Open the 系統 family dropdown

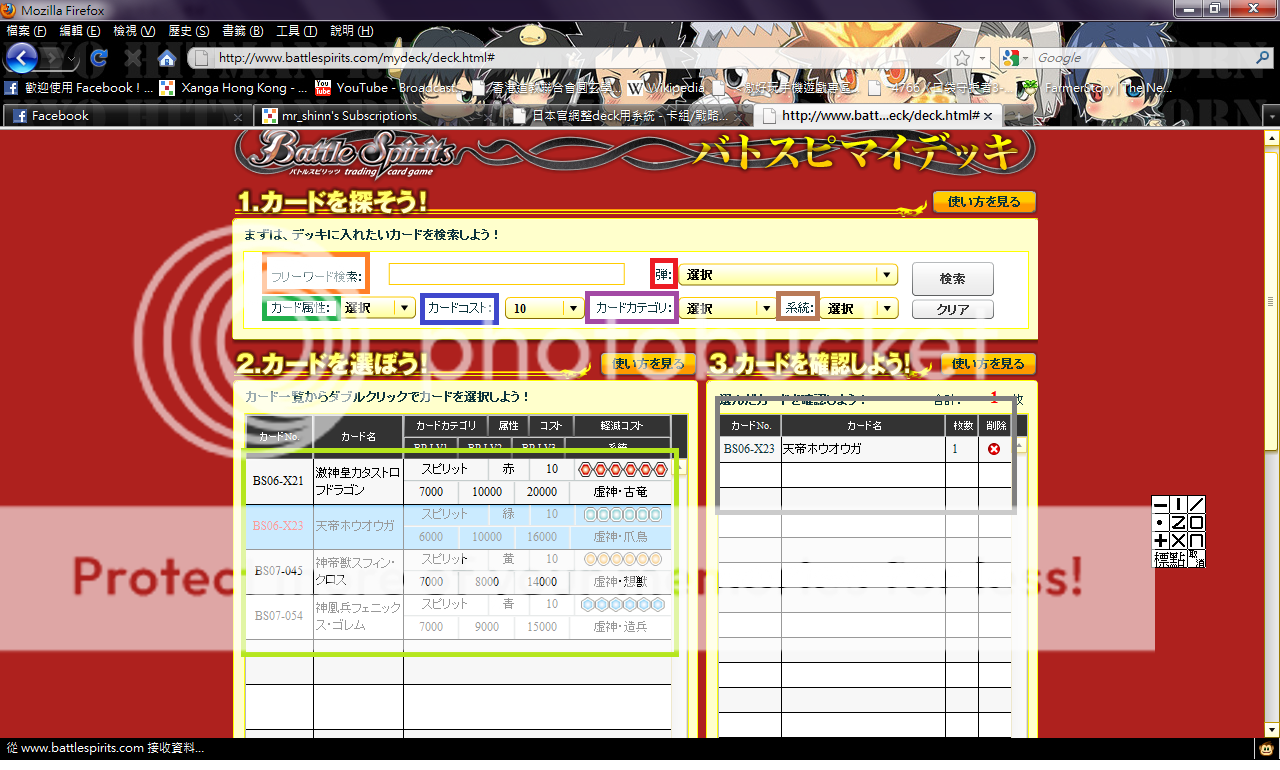[x=860, y=308]
